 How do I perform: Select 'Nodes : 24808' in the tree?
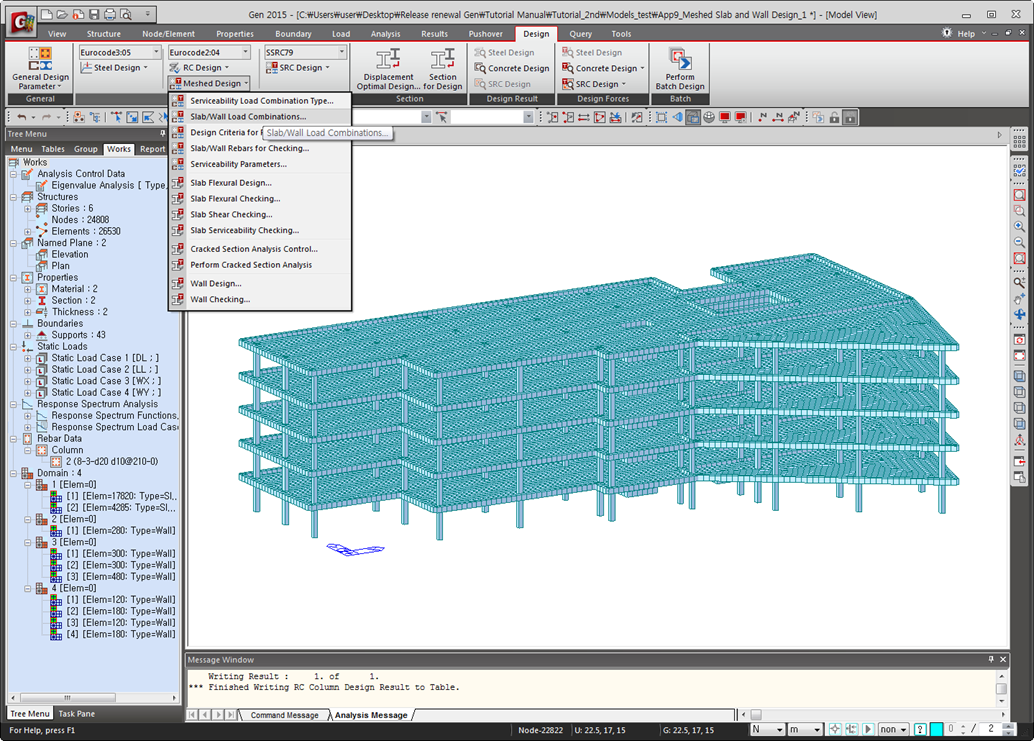click(x=80, y=220)
